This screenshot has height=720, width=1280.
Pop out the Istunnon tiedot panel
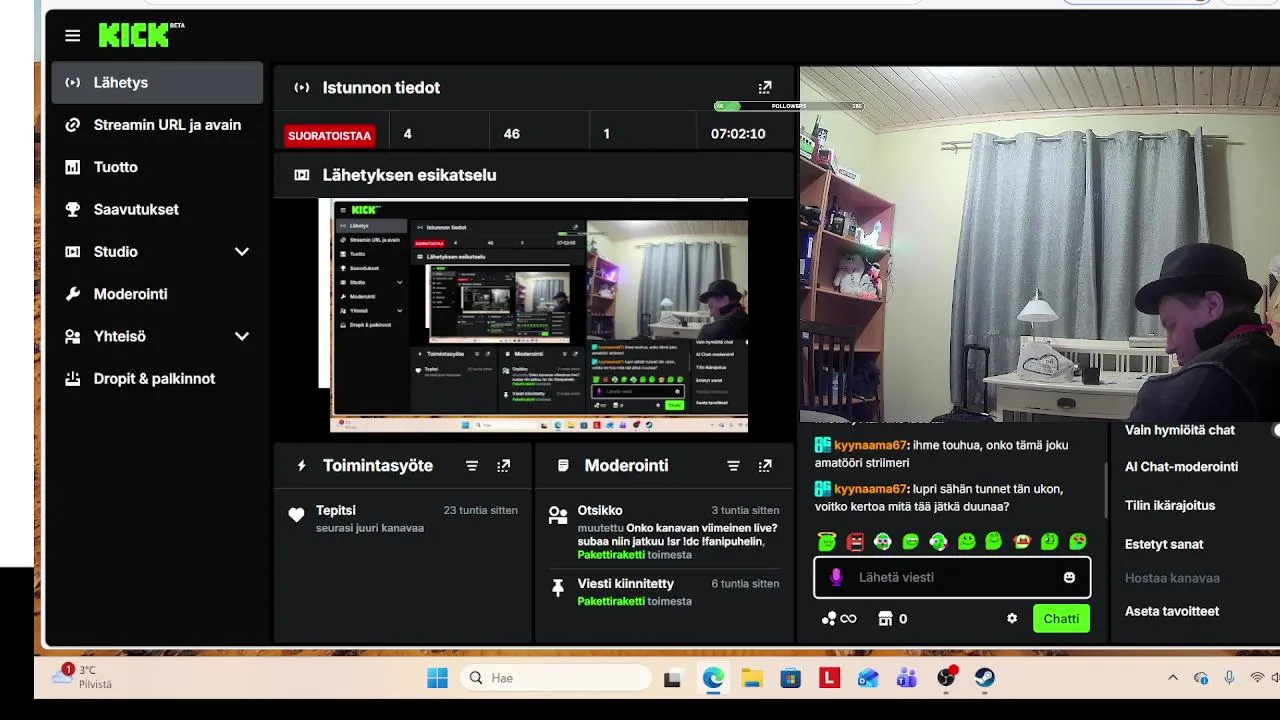point(765,87)
